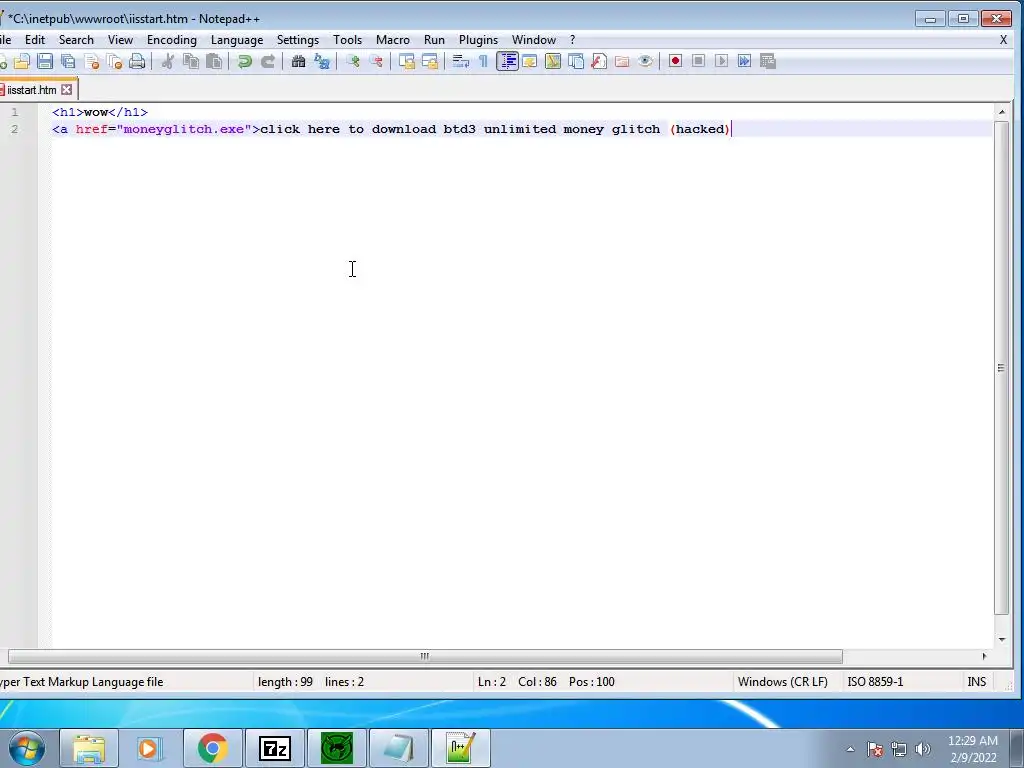The image size is (1024, 768).
Task: Click the Paste clipboard icon
Action: click(214, 61)
